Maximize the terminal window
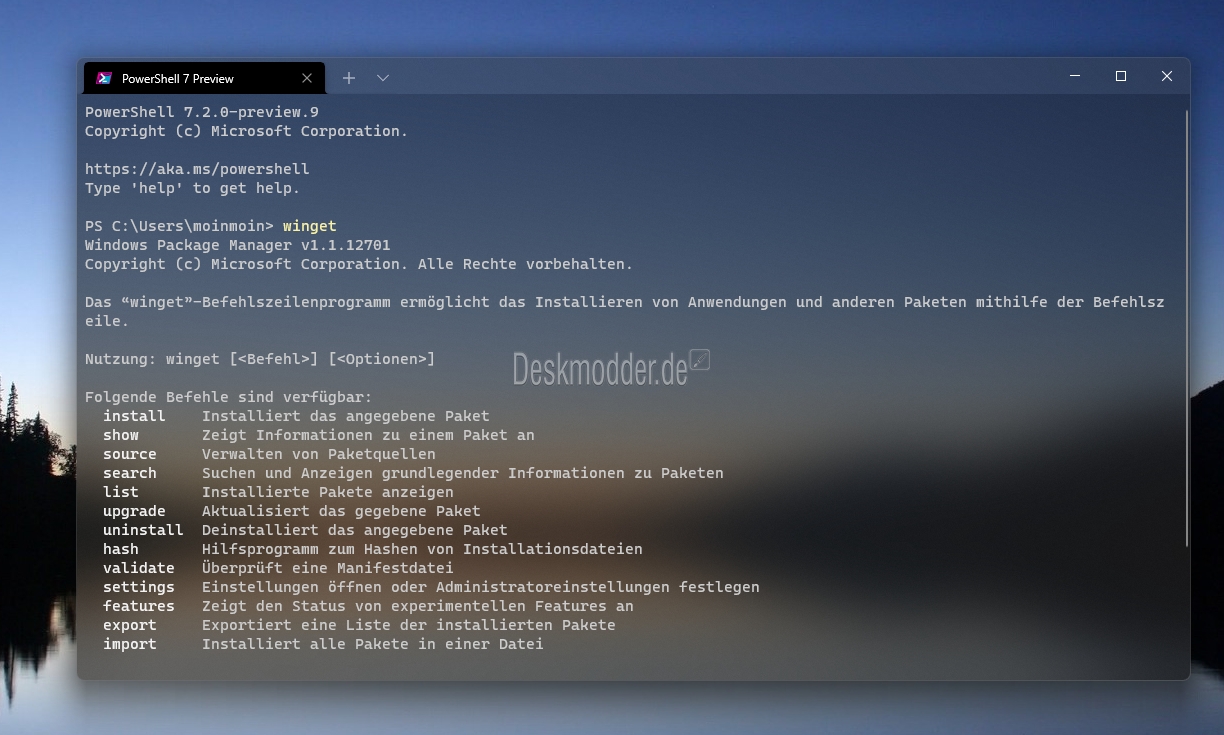1224x735 pixels. 1121,76
